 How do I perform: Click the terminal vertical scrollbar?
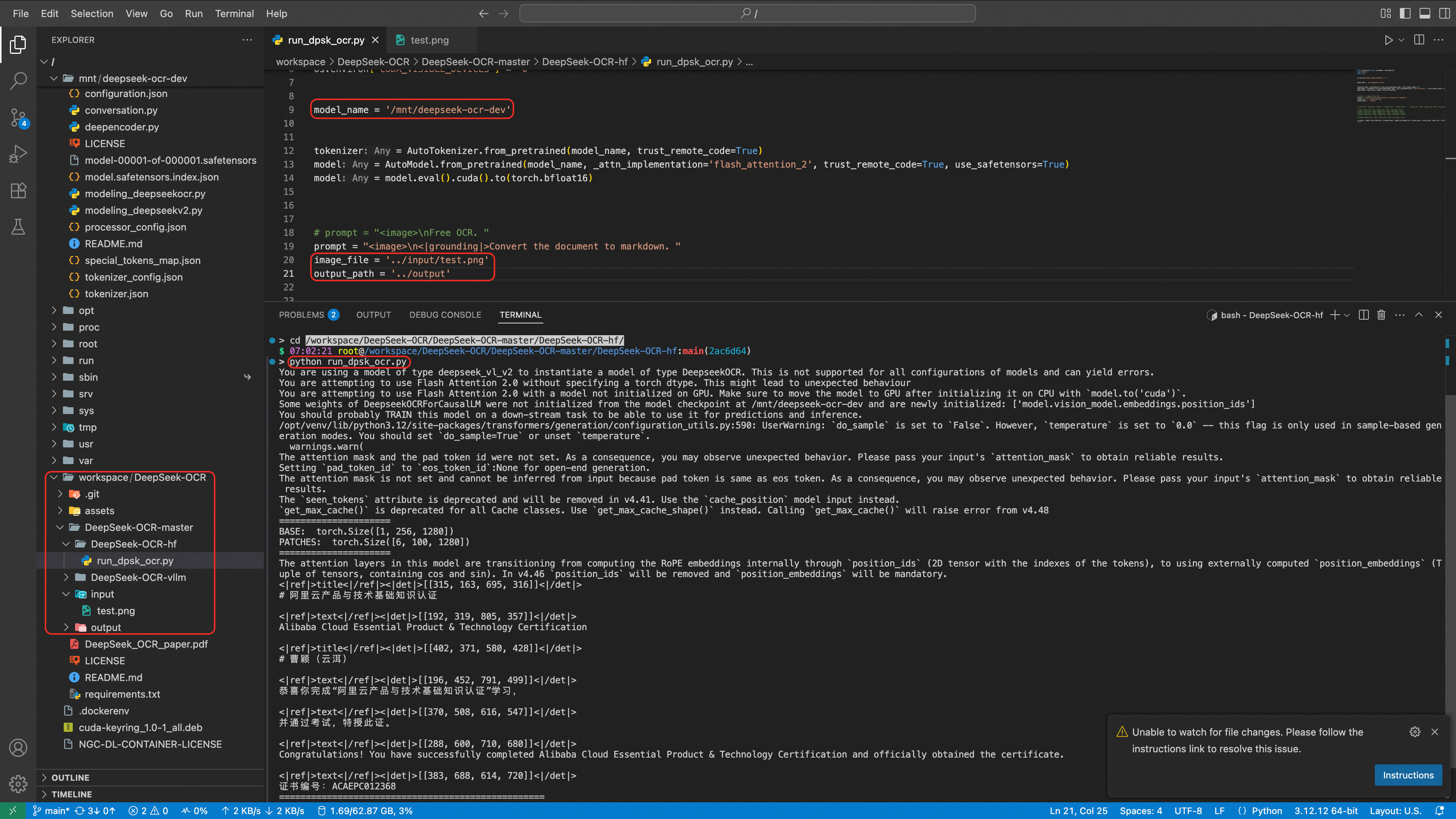click(1450, 565)
